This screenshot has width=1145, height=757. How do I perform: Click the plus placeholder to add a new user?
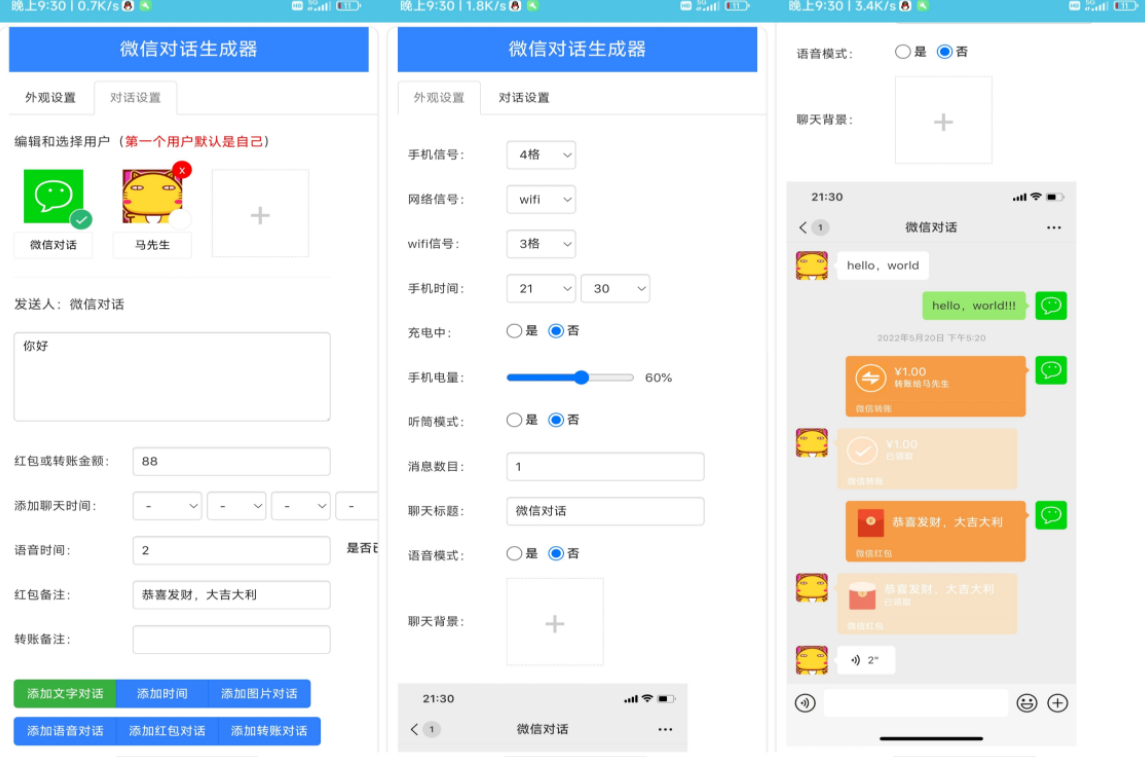point(262,213)
